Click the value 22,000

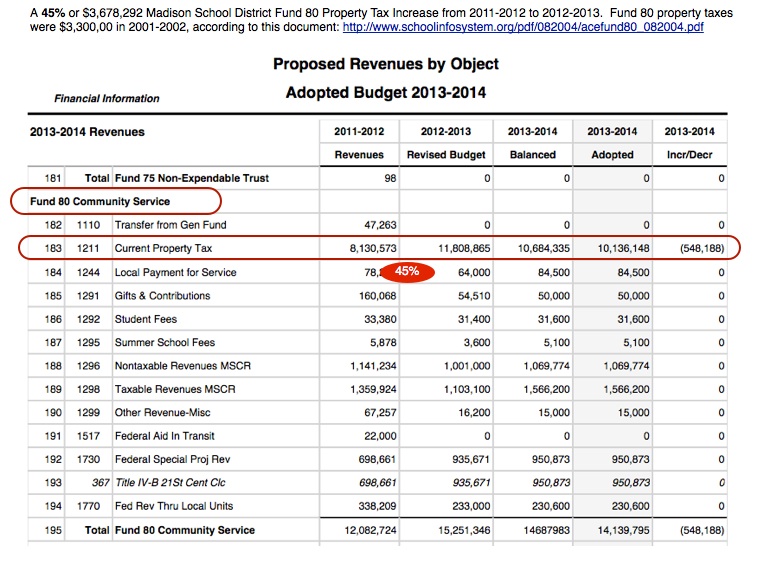380,436
